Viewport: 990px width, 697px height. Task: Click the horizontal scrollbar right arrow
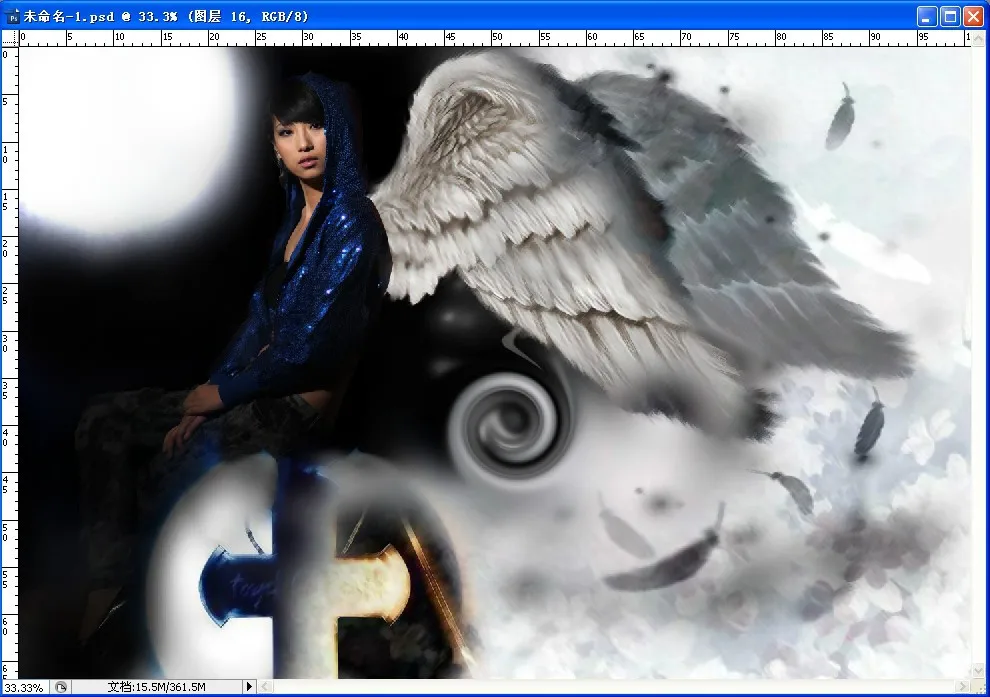pyautogui.click(x=962, y=687)
